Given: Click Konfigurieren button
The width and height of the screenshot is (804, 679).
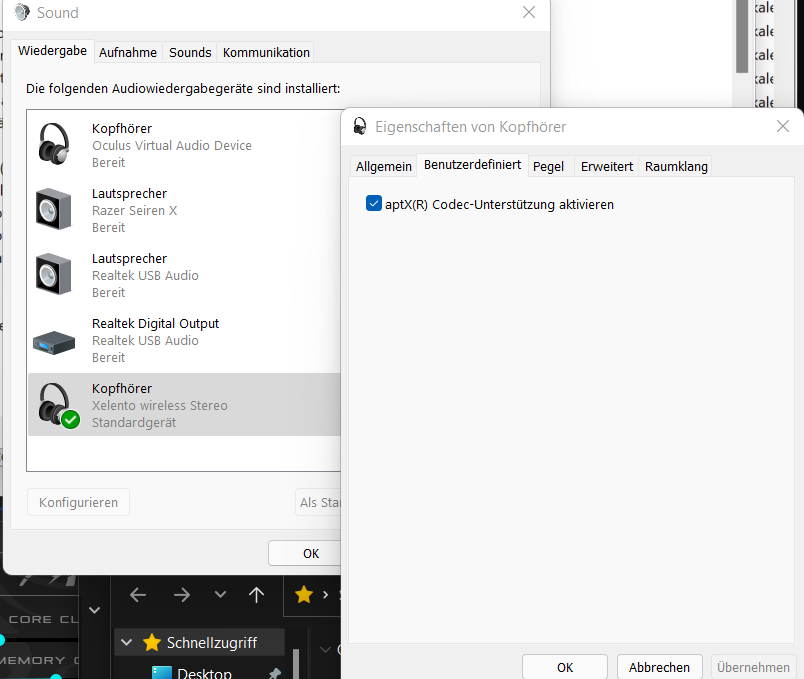Looking at the screenshot, I should click(x=78, y=502).
